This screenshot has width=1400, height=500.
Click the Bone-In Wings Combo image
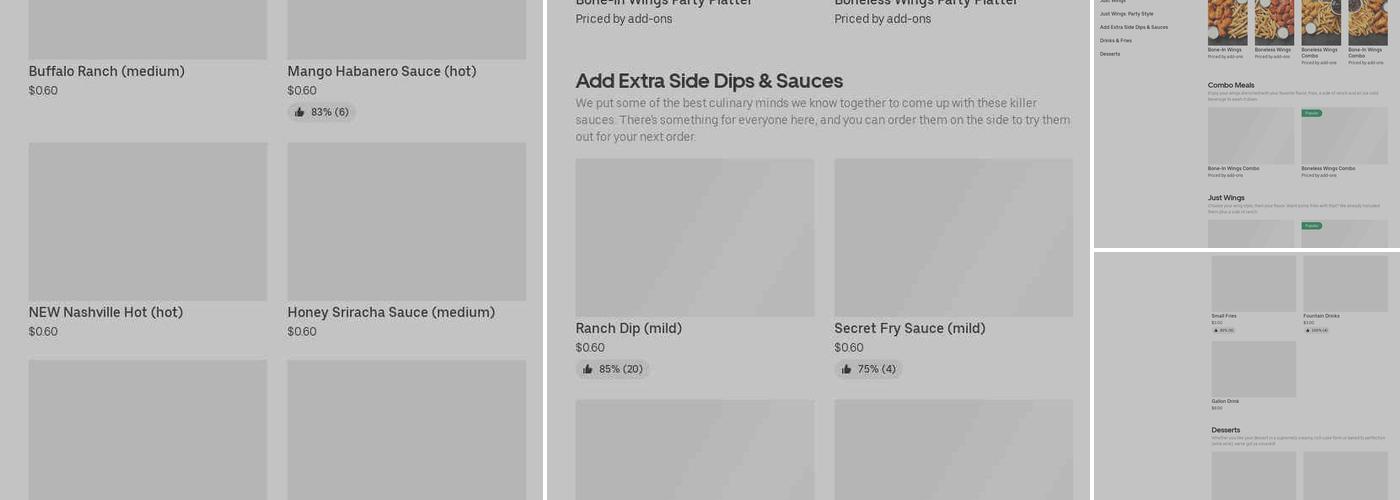(1250, 135)
